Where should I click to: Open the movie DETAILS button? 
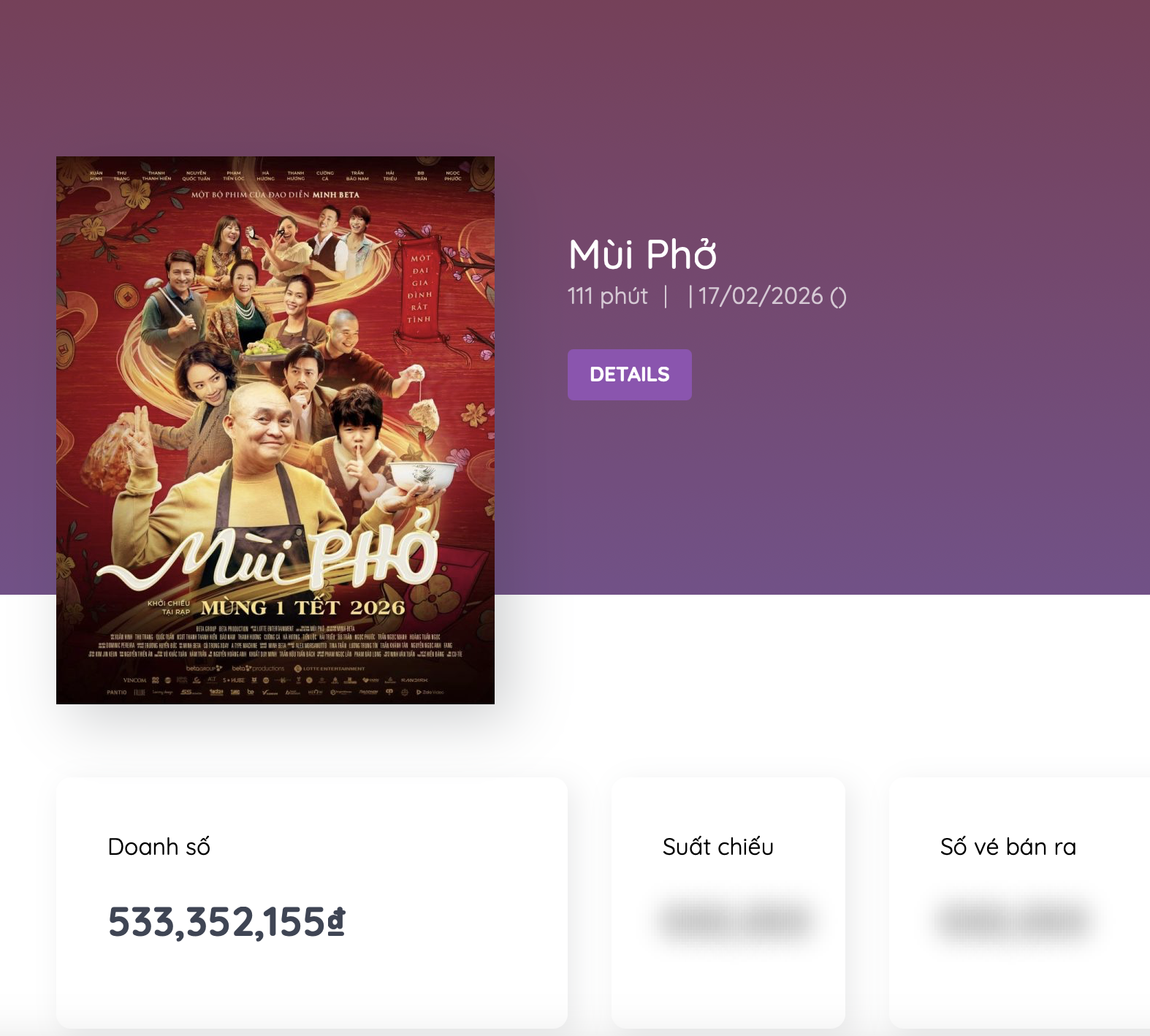point(629,375)
